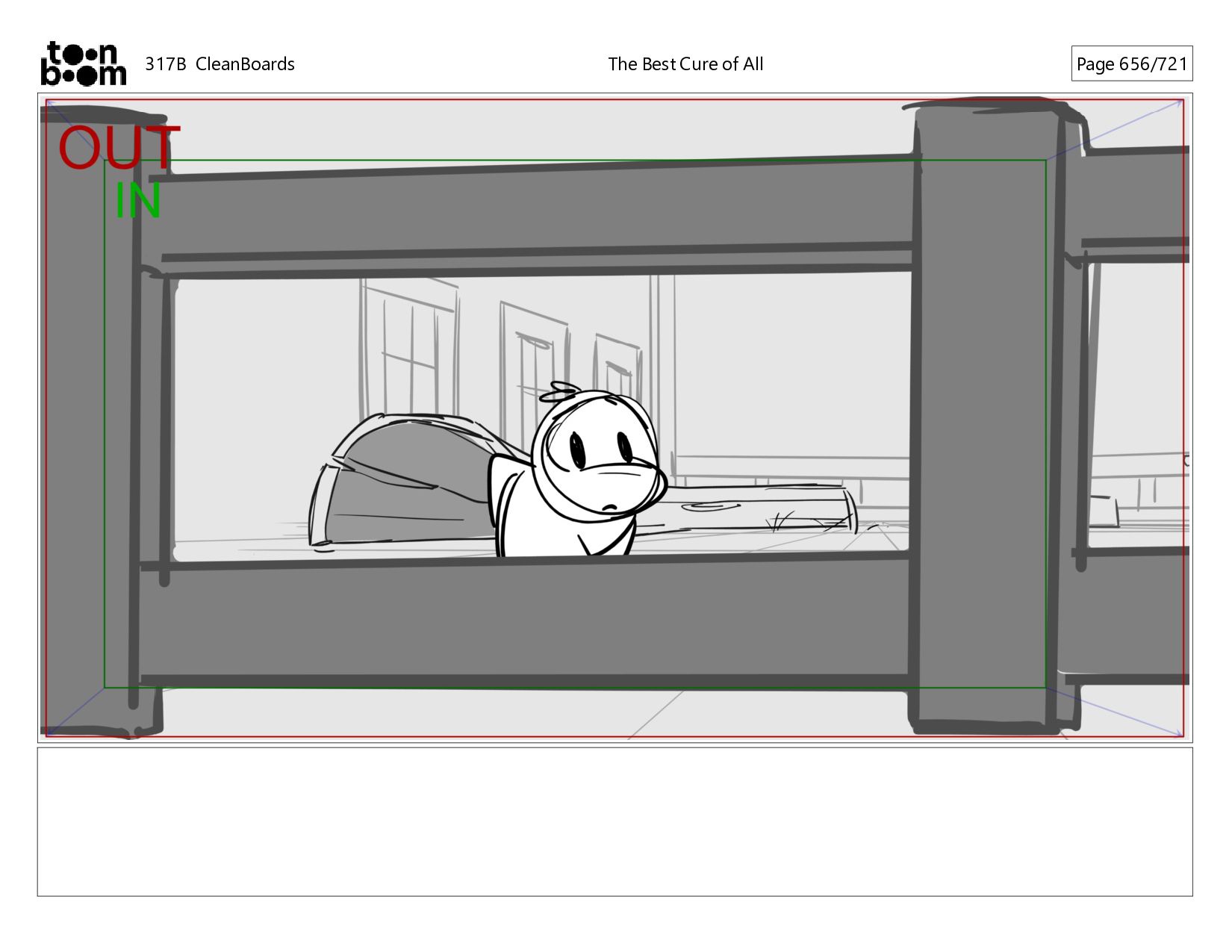This screenshot has height=952, width=1232.
Task: Click the green 'IN' camera label
Action: pos(138,201)
